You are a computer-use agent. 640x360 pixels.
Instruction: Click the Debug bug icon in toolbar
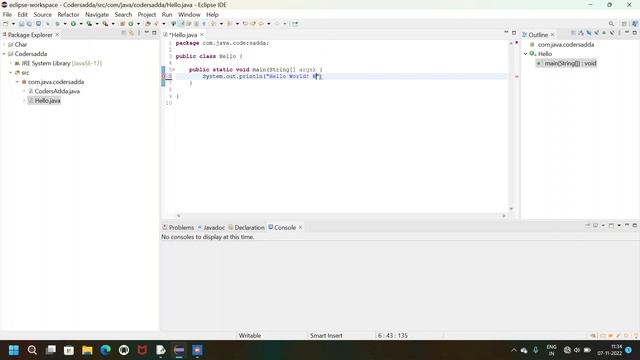[58, 24]
